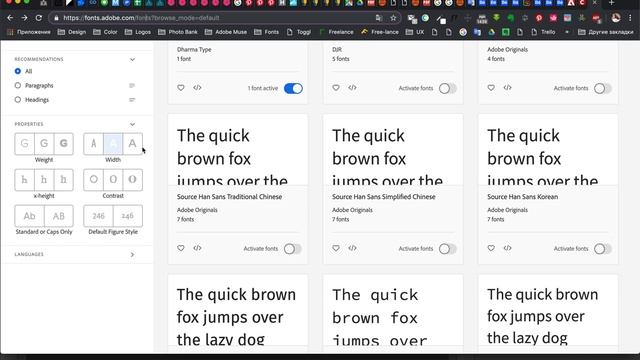
Task: Activate the DJR fonts toggle
Action: (448, 88)
